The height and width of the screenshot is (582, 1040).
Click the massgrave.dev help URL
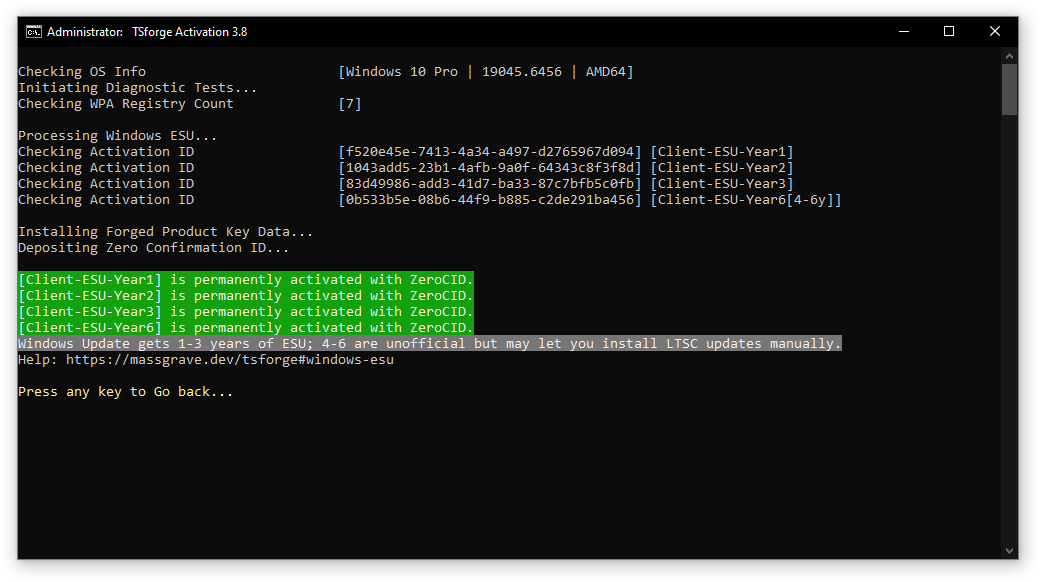point(229,360)
